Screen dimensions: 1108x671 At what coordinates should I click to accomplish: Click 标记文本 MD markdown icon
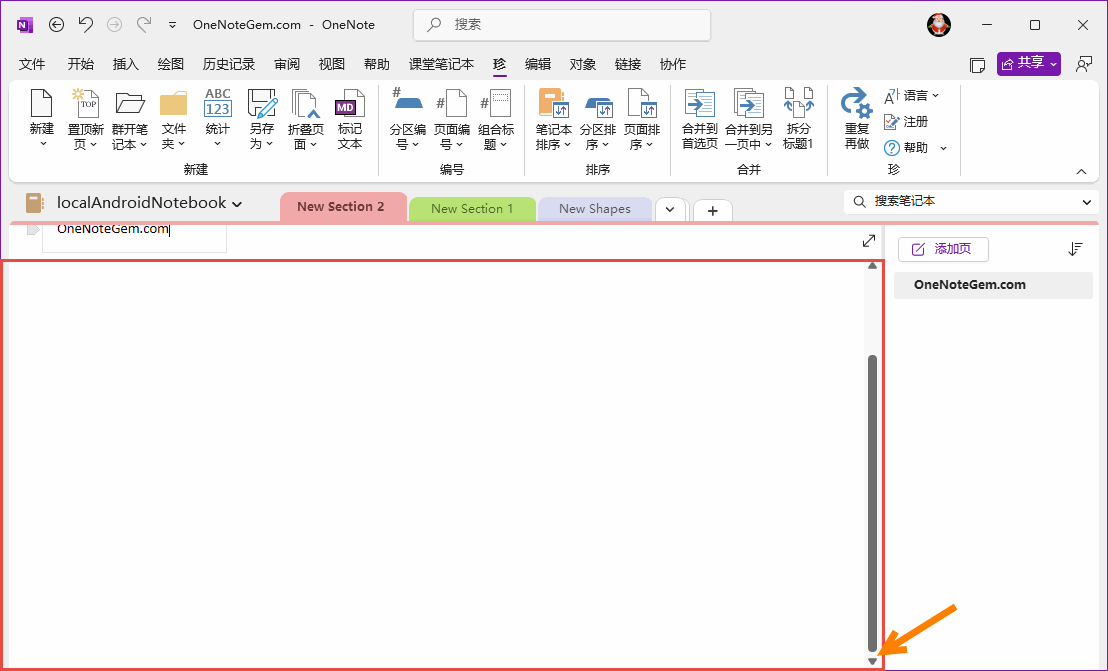point(349,103)
